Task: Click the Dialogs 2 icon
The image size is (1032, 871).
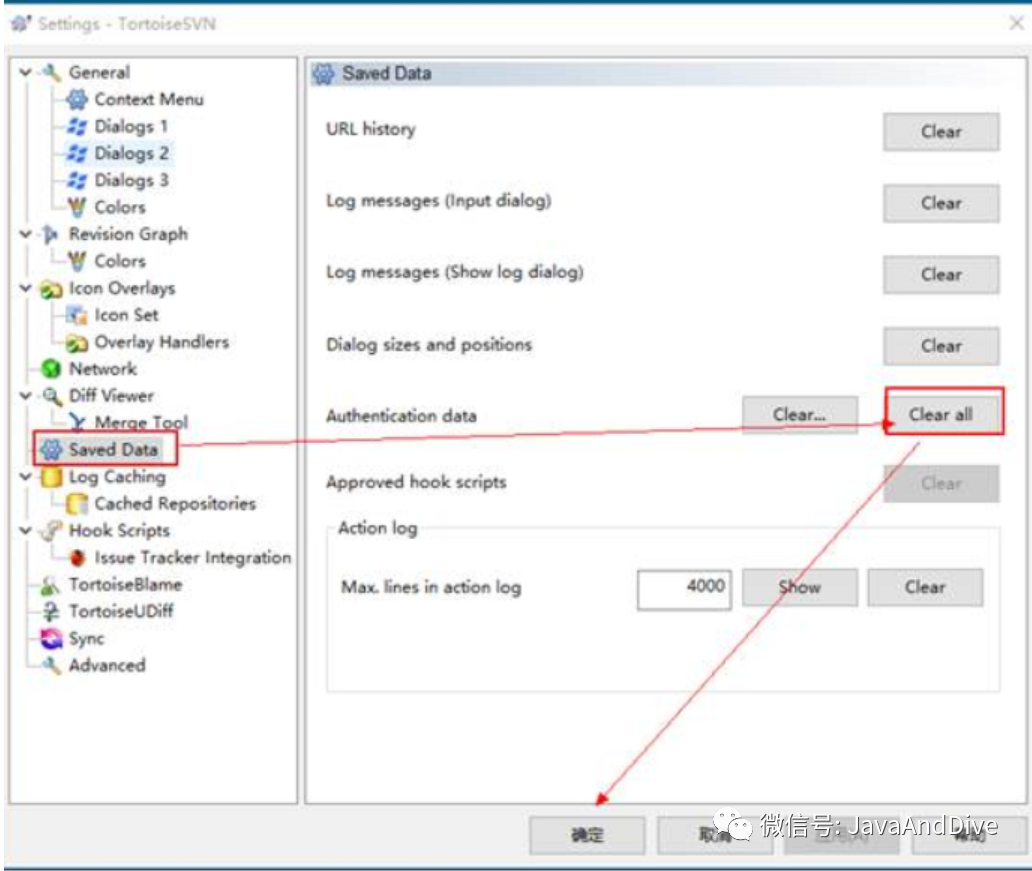Action: tap(77, 153)
